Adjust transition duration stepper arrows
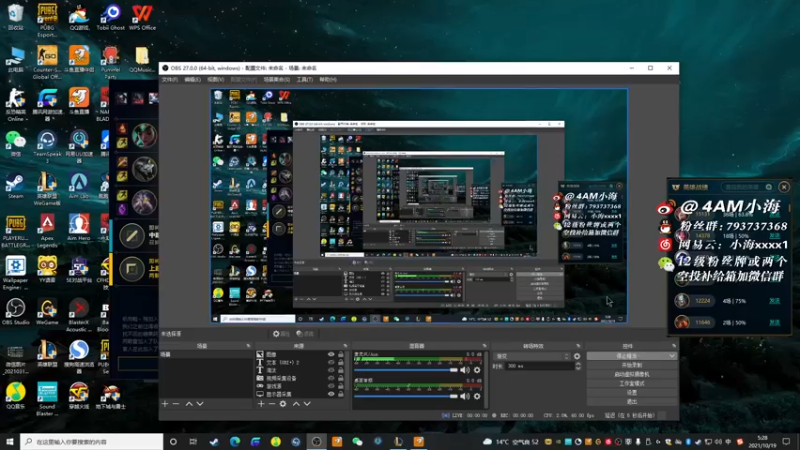The height and width of the screenshot is (450, 800). [x=578, y=366]
